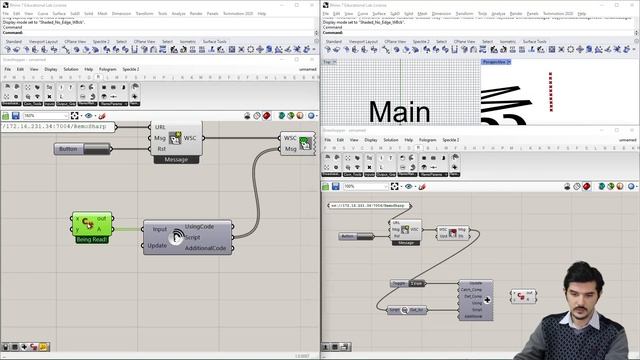Viewport: 640px width, 360px height.
Task: Open file icon in right Grasshopper canvas toolbar
Action: click(x=325, y=187)
